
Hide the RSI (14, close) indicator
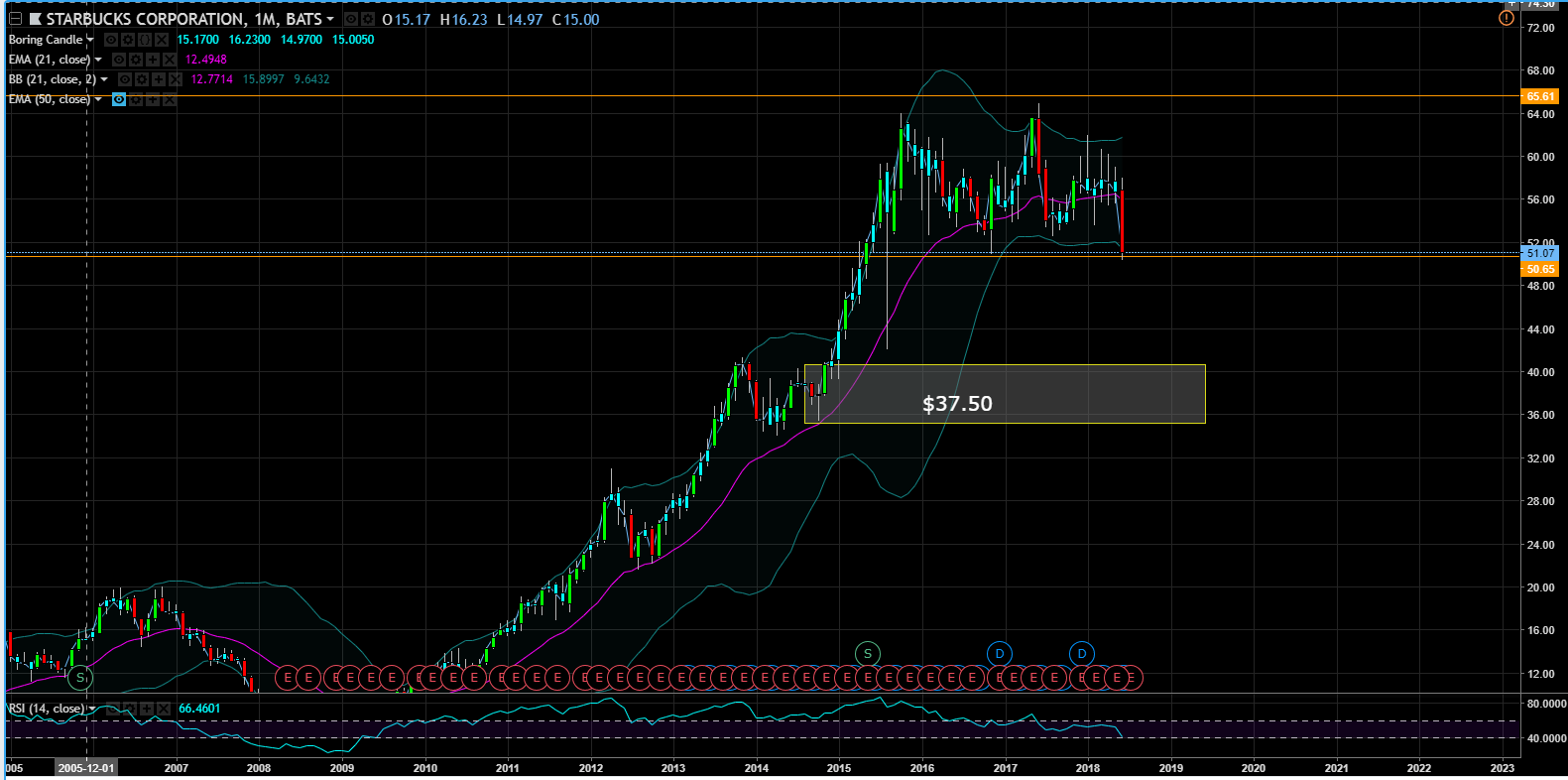click(x=113, y=709)
